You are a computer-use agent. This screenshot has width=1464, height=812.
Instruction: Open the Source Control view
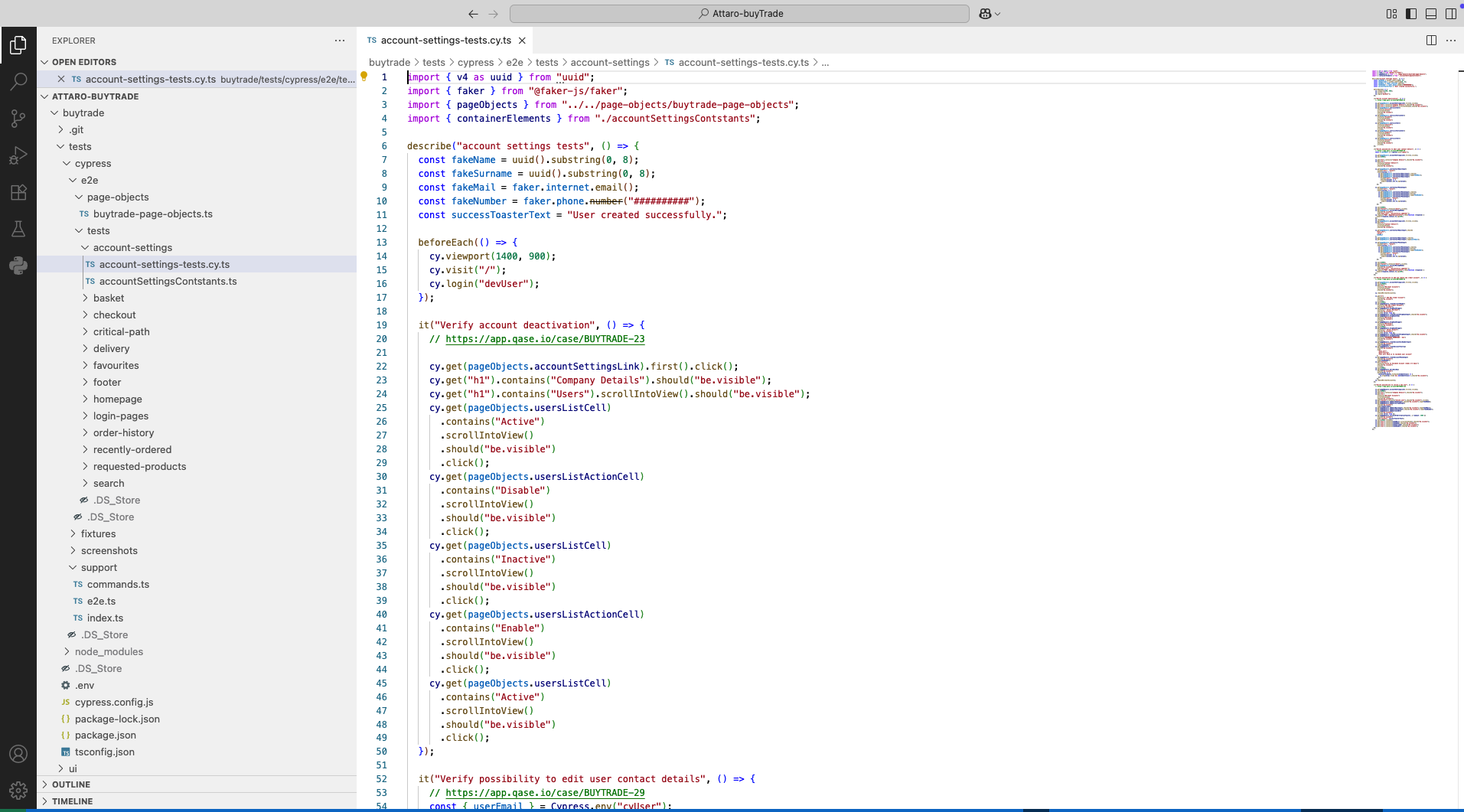tap(18, 118)
